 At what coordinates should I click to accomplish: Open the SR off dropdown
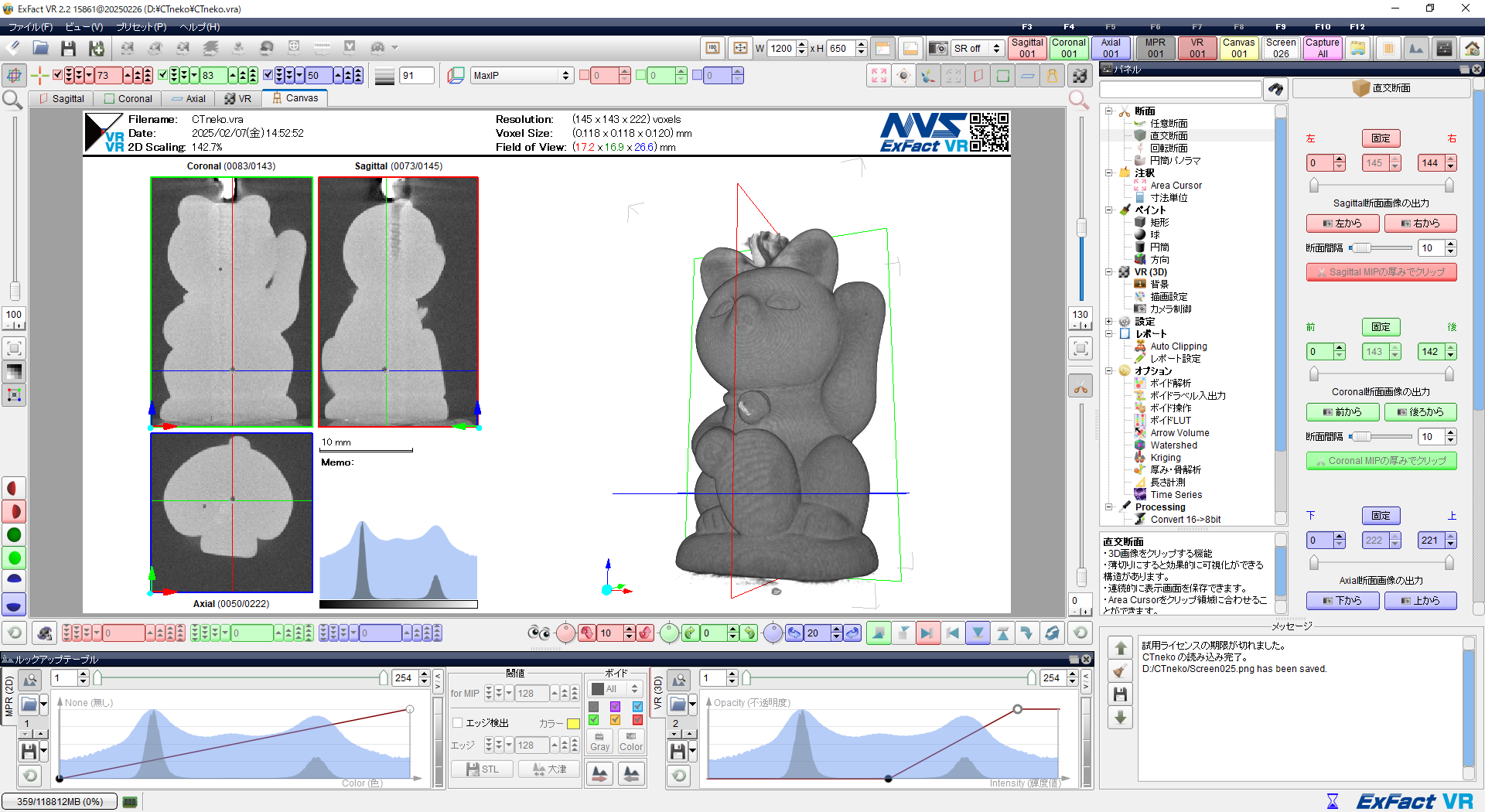(x=977, y=48)
